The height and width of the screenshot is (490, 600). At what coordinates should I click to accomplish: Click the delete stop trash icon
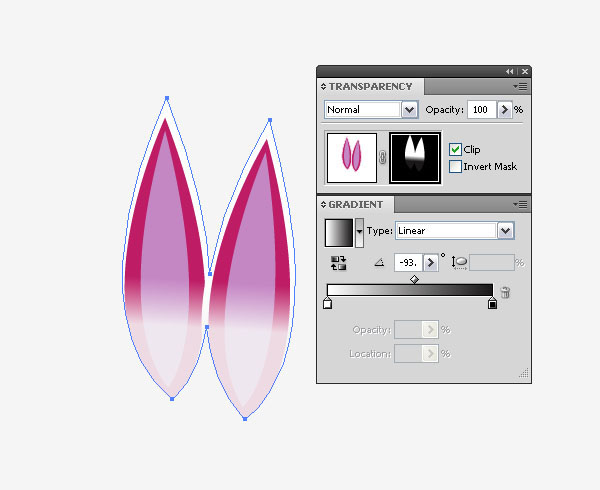click(505, 292)
